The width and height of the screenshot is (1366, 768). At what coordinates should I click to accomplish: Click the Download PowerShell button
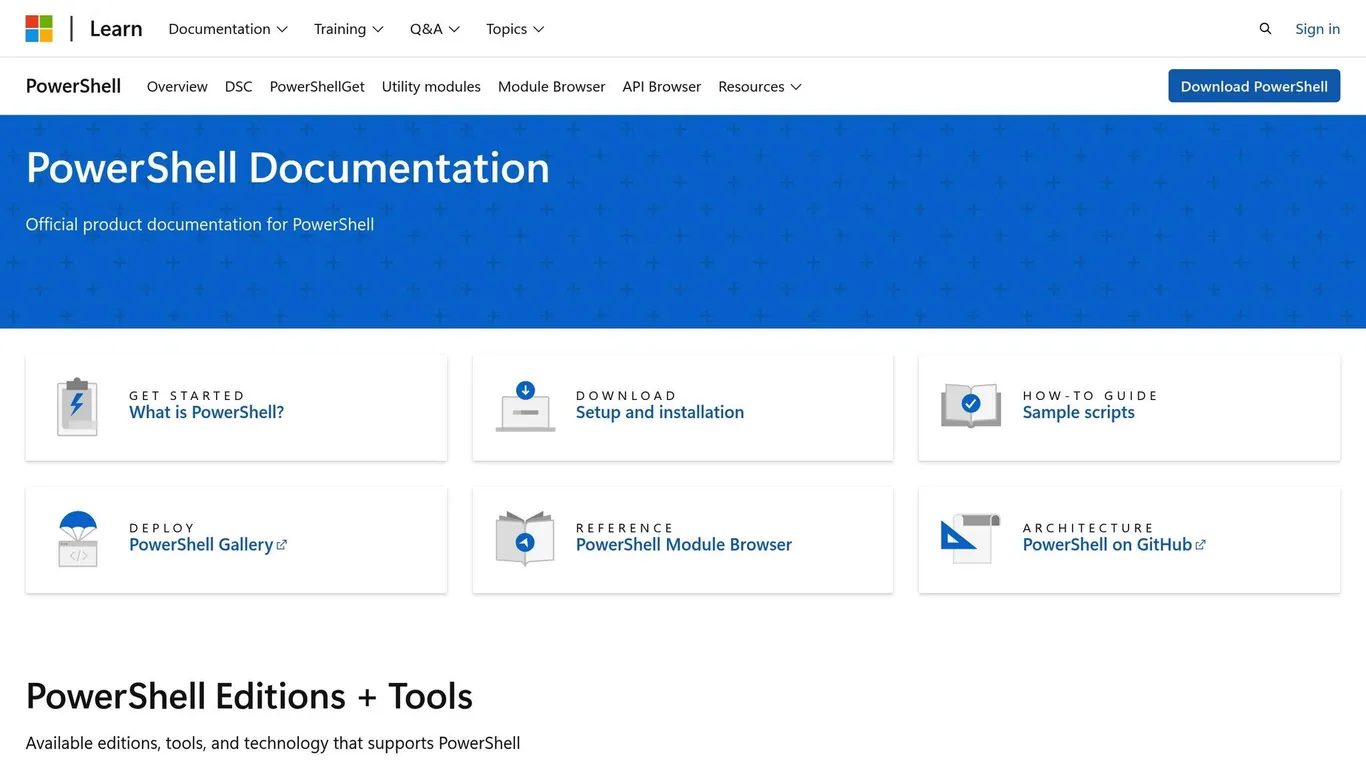point(1254,86)
